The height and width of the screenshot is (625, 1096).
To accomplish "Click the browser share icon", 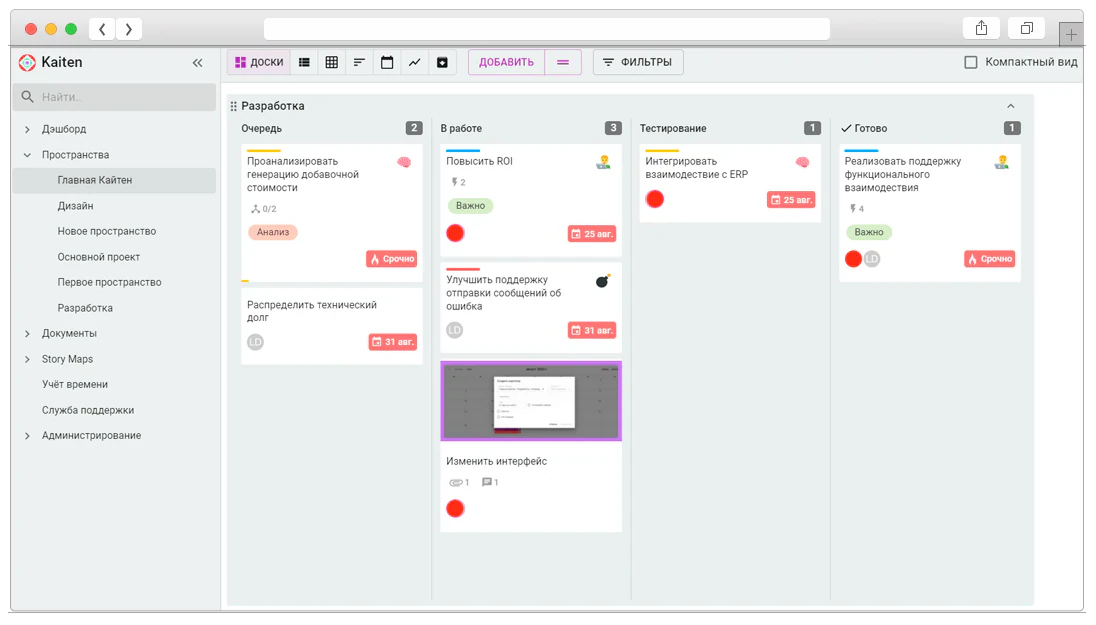I will click(x=981, y=28).
